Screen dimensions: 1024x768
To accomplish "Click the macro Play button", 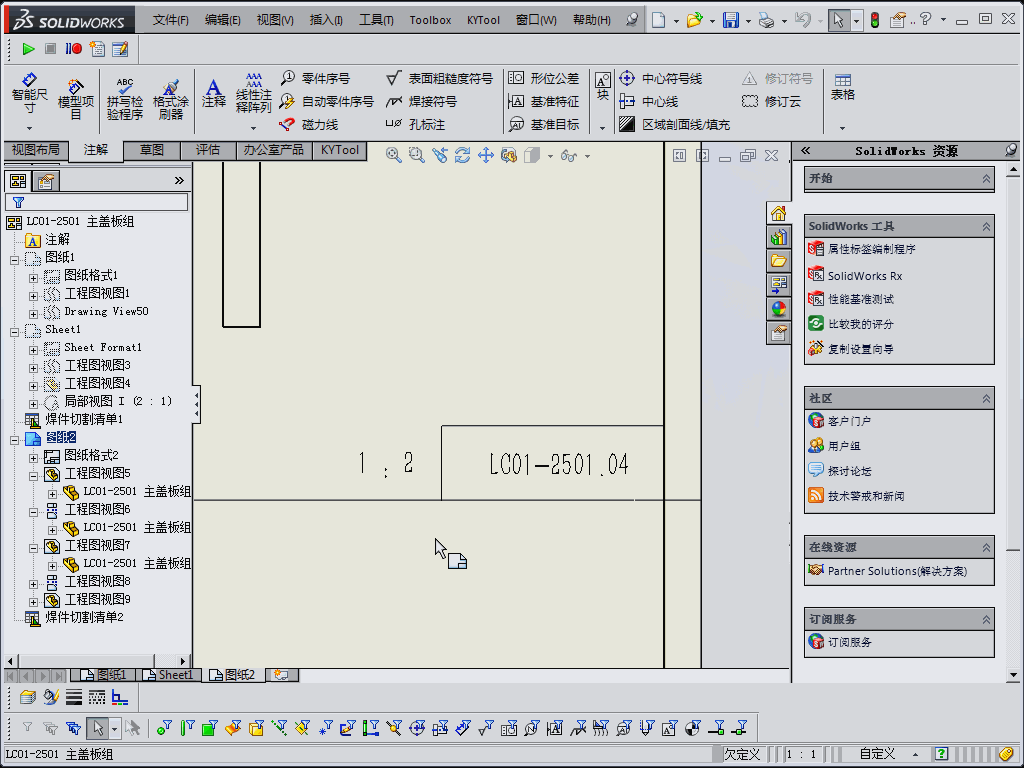I will [x=28, y=48].
